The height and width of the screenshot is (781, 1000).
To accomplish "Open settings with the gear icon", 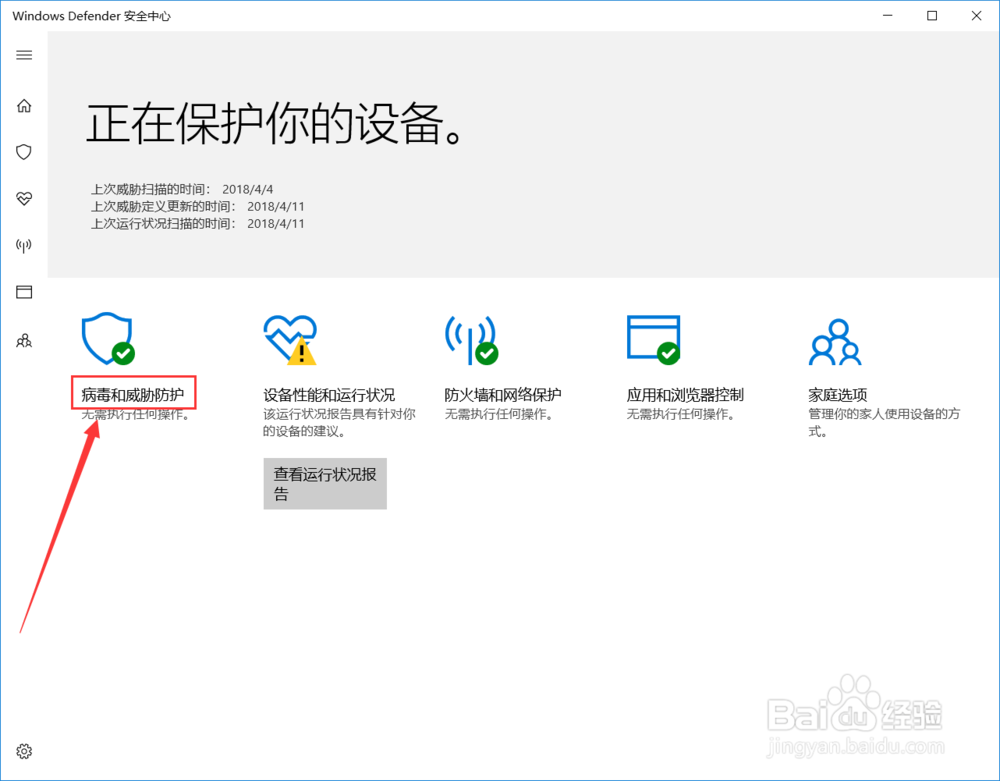I will click(24, 751).
